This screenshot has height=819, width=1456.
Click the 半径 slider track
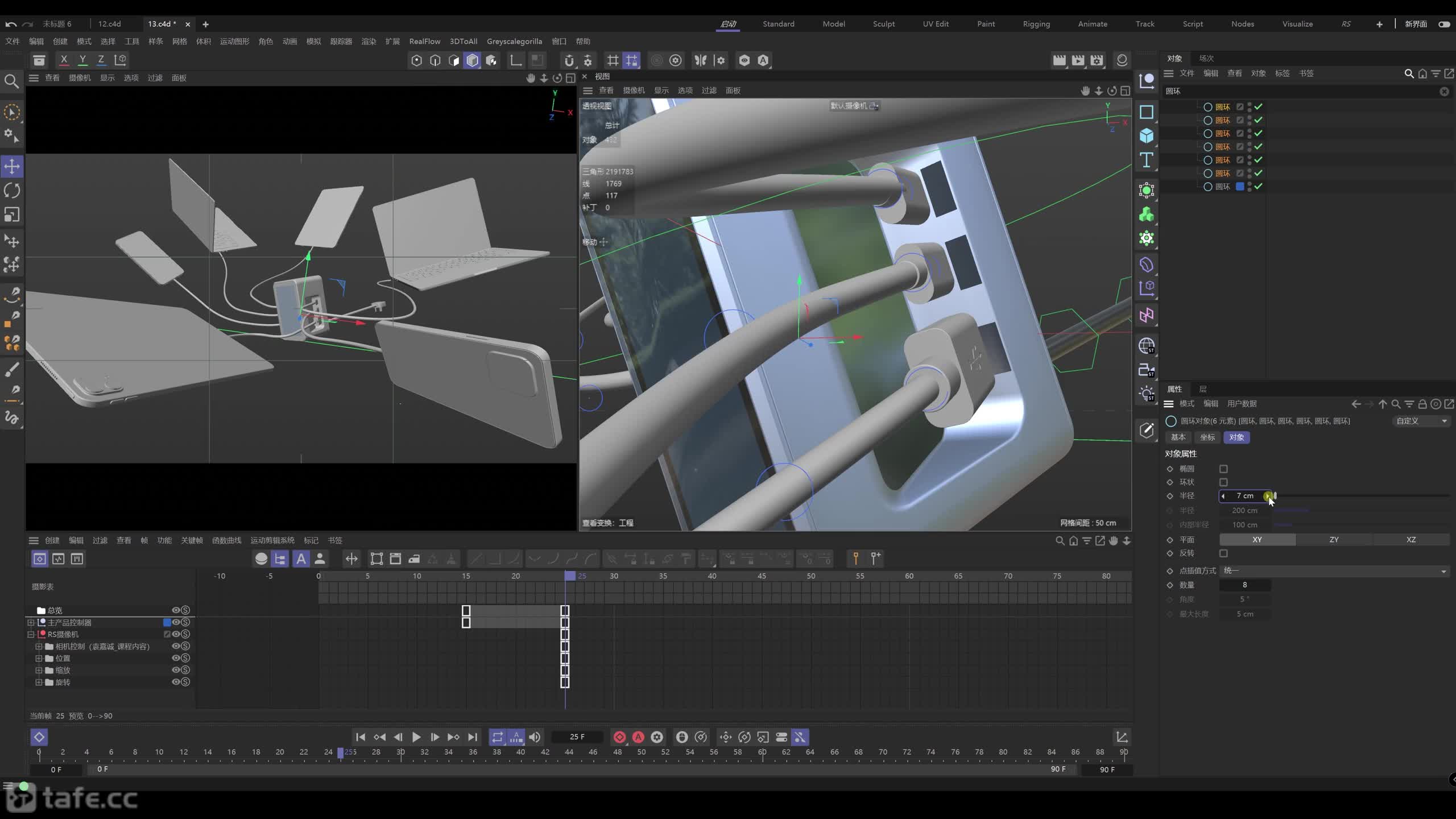[x=1362, y=496]
